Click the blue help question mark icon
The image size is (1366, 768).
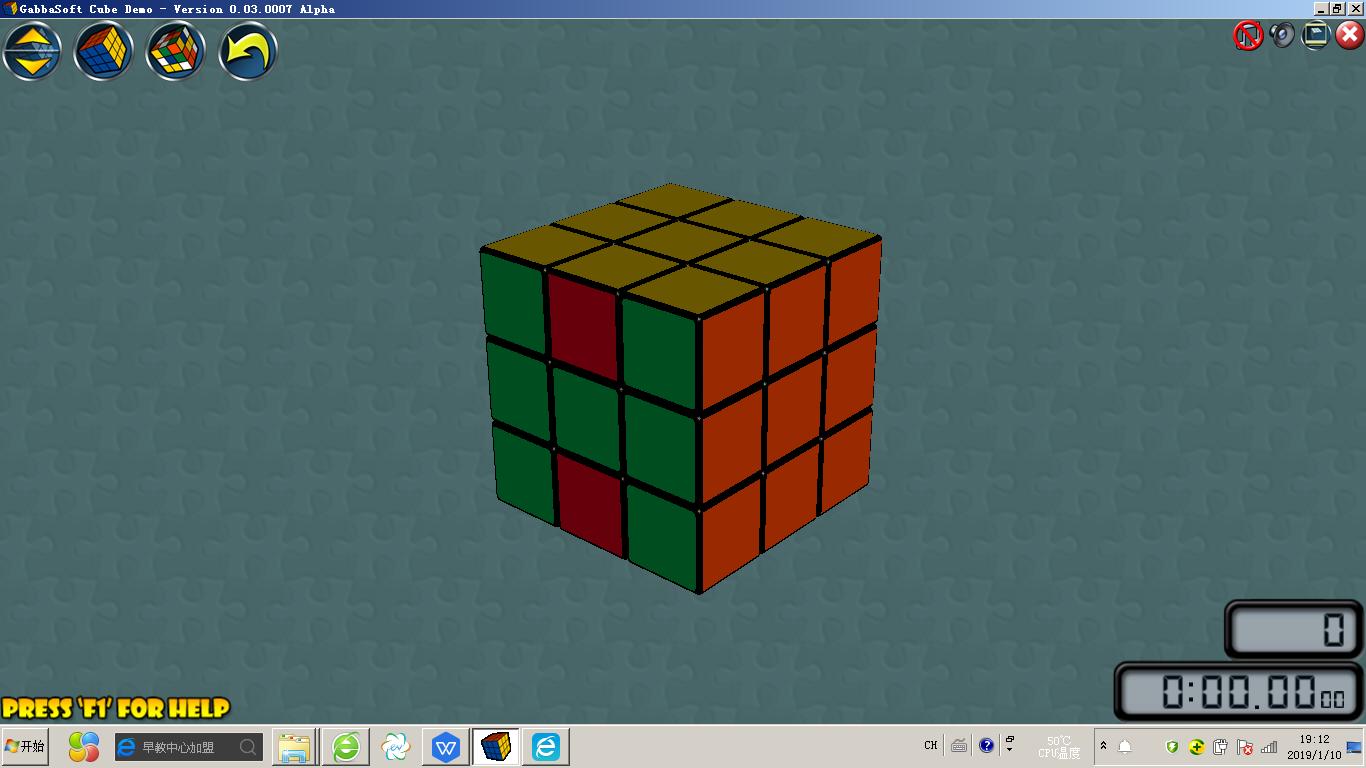987,745
